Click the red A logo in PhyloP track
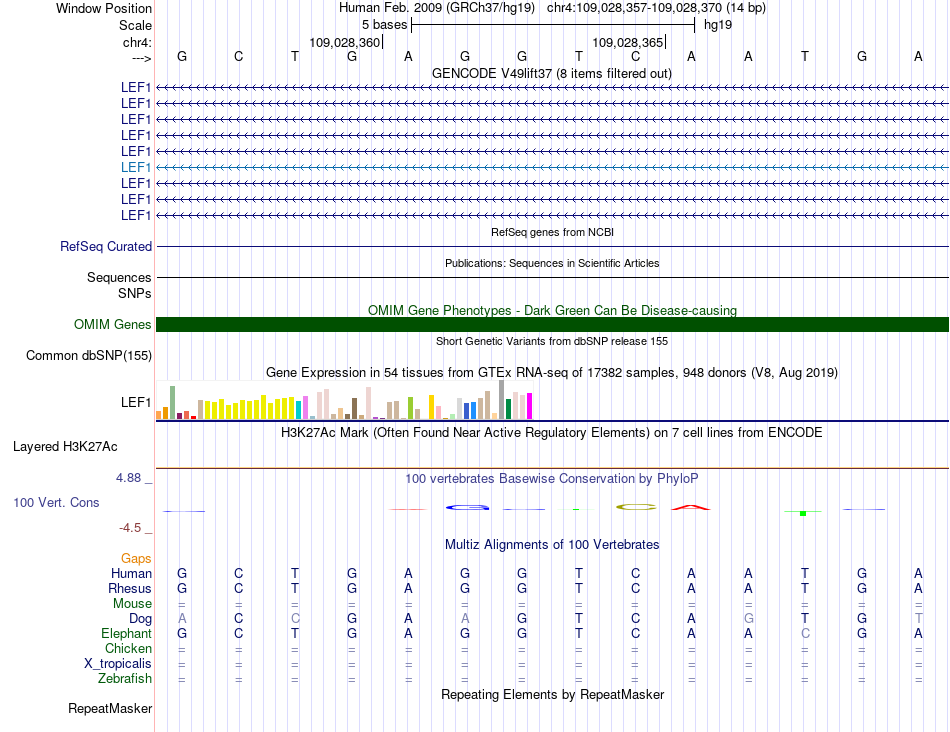Image resolution: width=950 pixels, height=732 pixels. (x=691, y=507)
